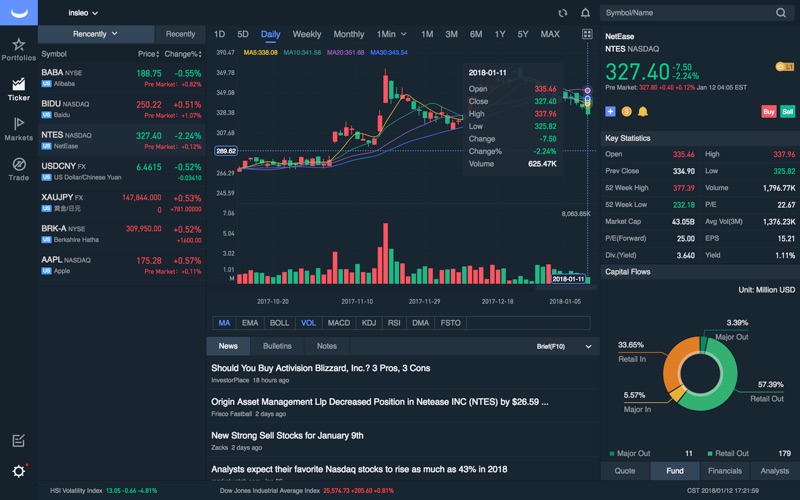Viewport: 800px width, 500px height.
Task: Set chart range to 6M
Action: (x=476, y=34)
